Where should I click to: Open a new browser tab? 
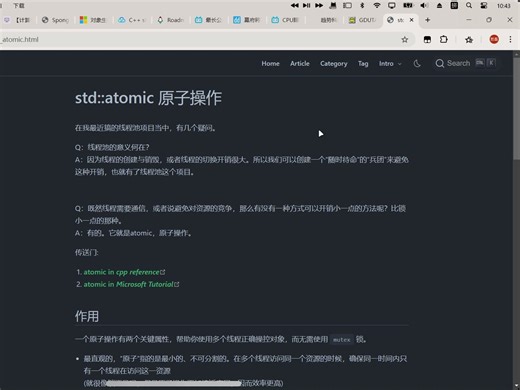pos(427,20)
